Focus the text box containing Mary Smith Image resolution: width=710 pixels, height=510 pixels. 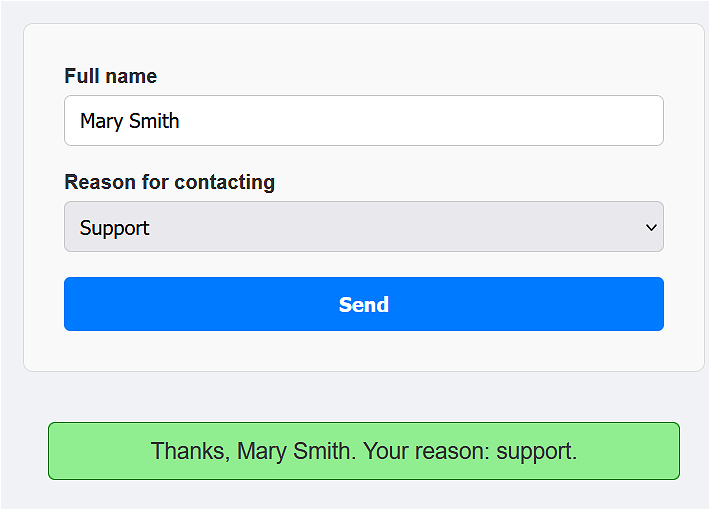pyautogui.click(x=300, y=121)
